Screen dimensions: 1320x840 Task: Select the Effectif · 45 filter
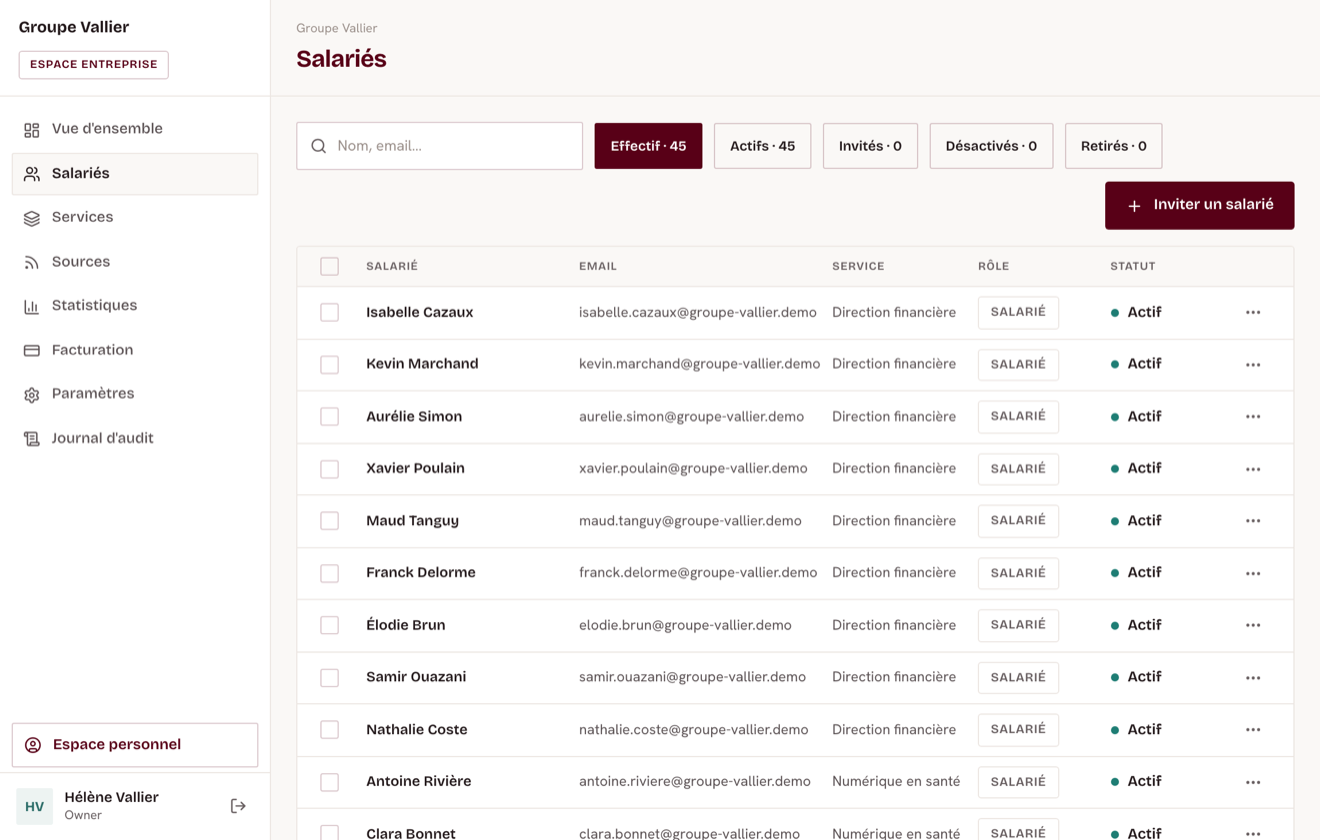click(648, 146)
